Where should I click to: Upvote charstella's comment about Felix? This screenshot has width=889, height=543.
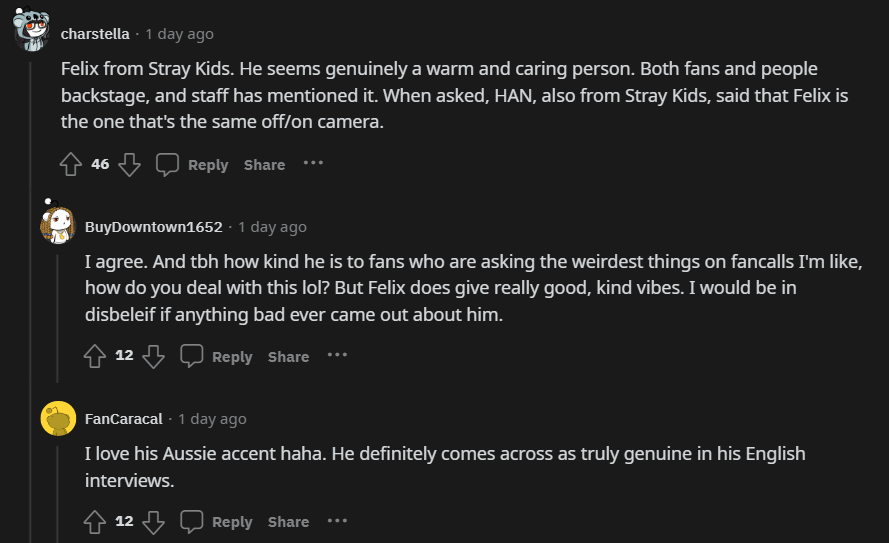pyautogui.click(x=70, y=164)
